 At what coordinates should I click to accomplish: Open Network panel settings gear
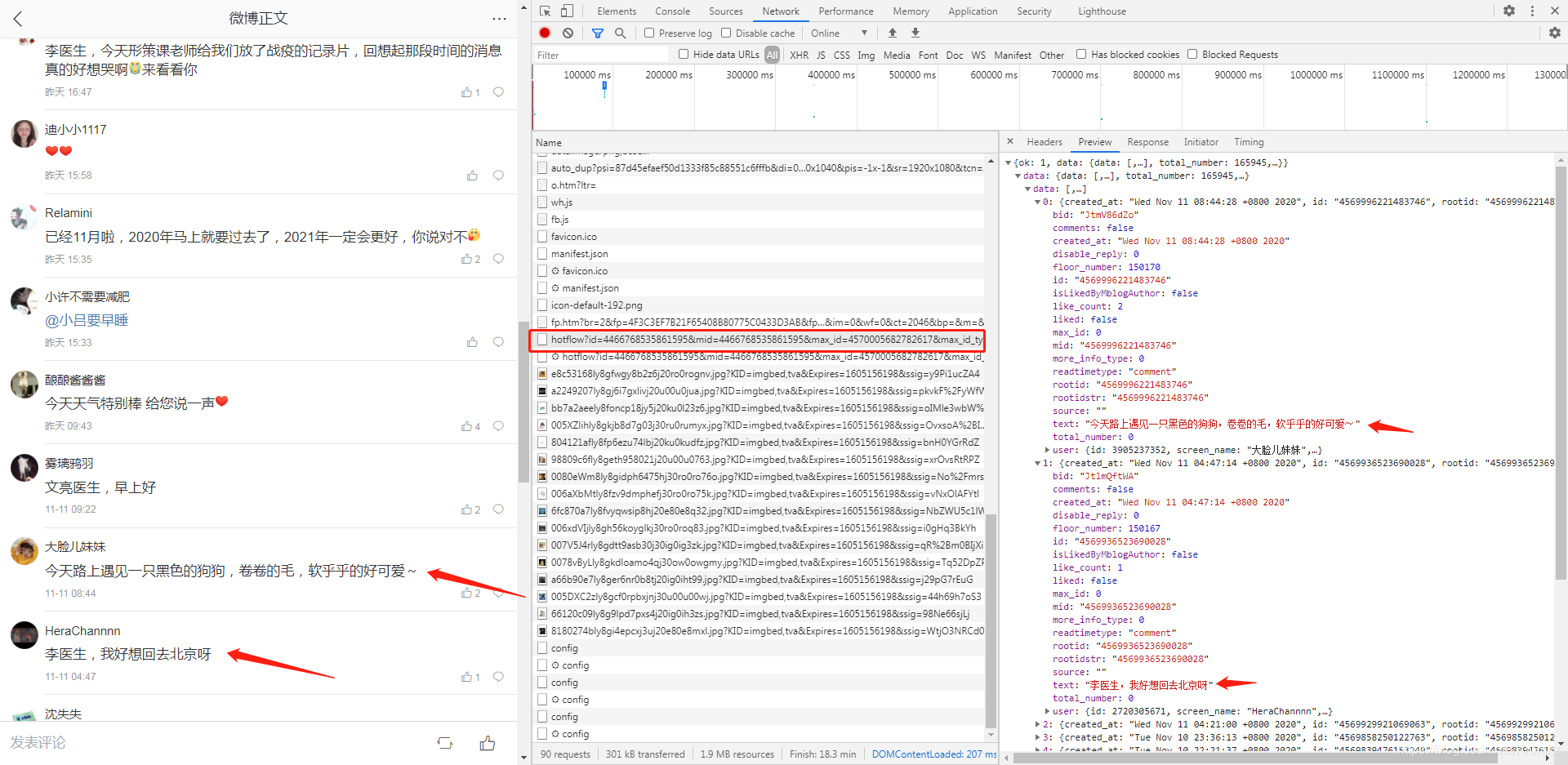point(1555,33)
